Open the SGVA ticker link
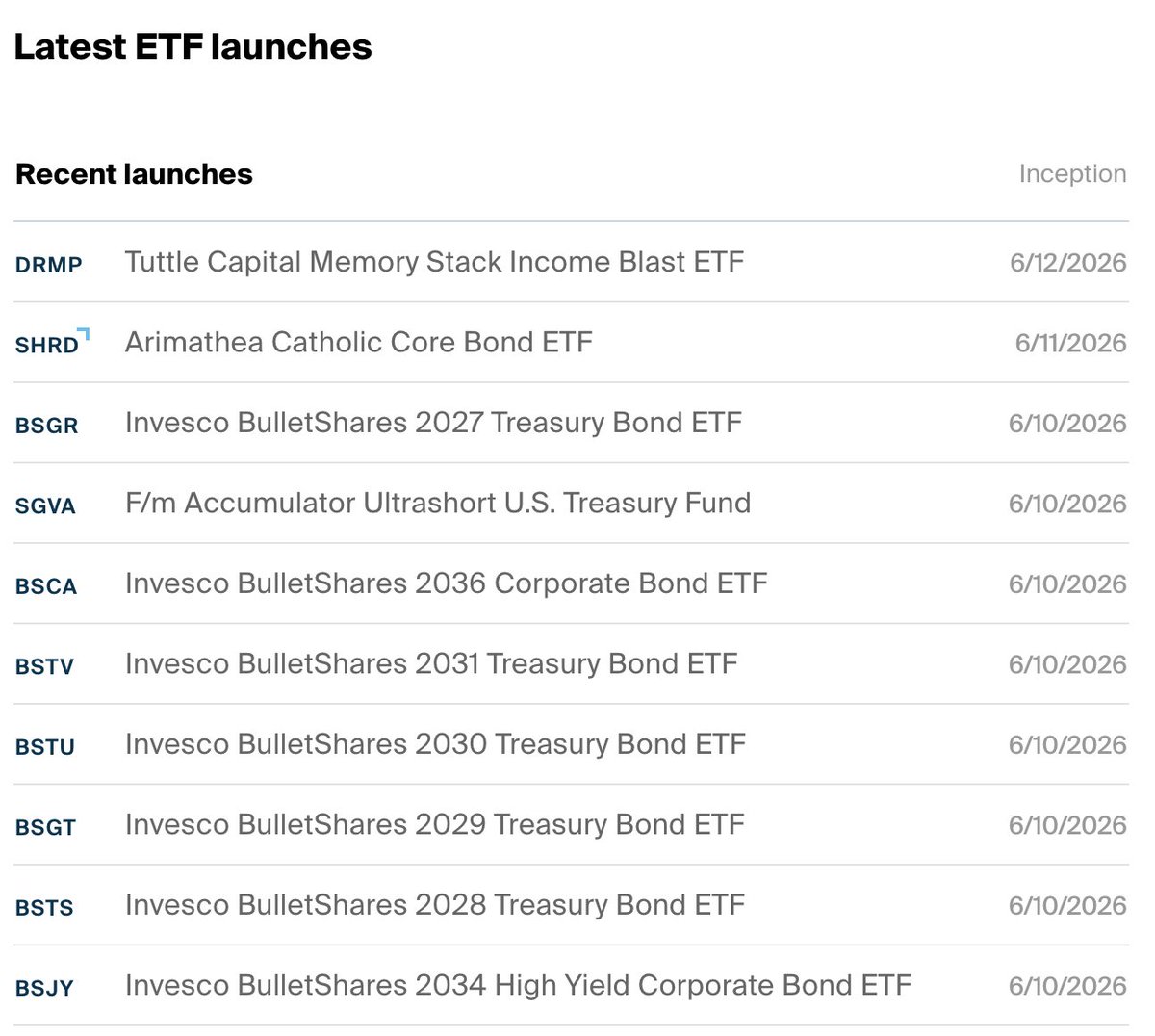1155x1036 pixels. point(45,505)
